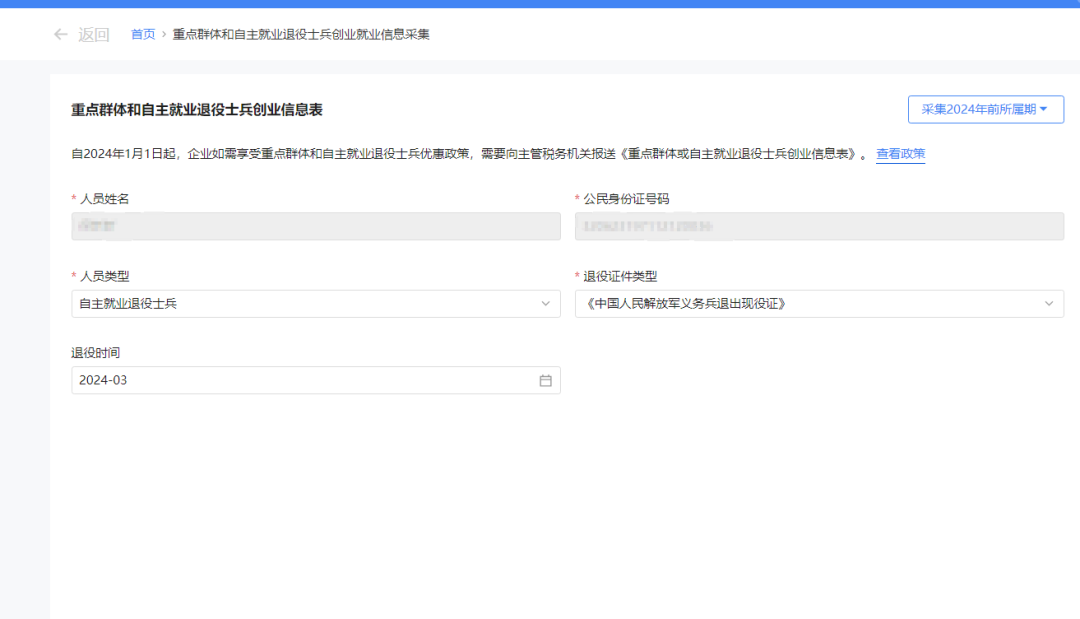Click the 公民身份证号码 input field
Screen dimensions: 1080x619
point(820,227)
